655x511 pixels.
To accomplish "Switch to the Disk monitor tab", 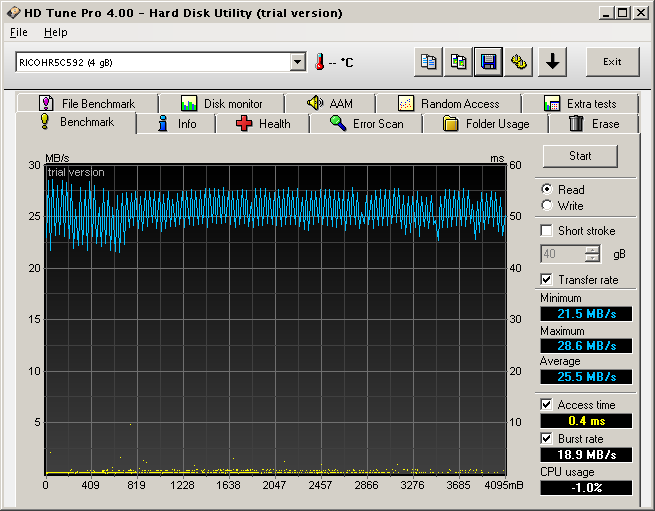I will [x=222, y=103].
